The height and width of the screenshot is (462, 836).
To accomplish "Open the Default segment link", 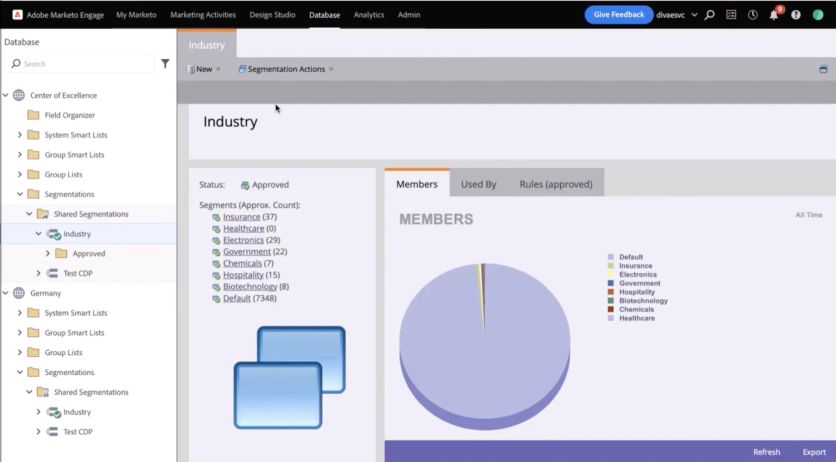I will 237,298.
